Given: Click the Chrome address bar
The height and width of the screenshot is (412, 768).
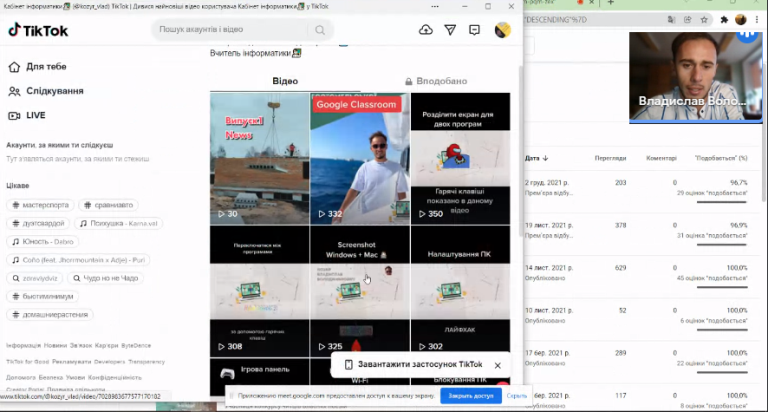Looking at the screenshot, I should click(593, 20).
